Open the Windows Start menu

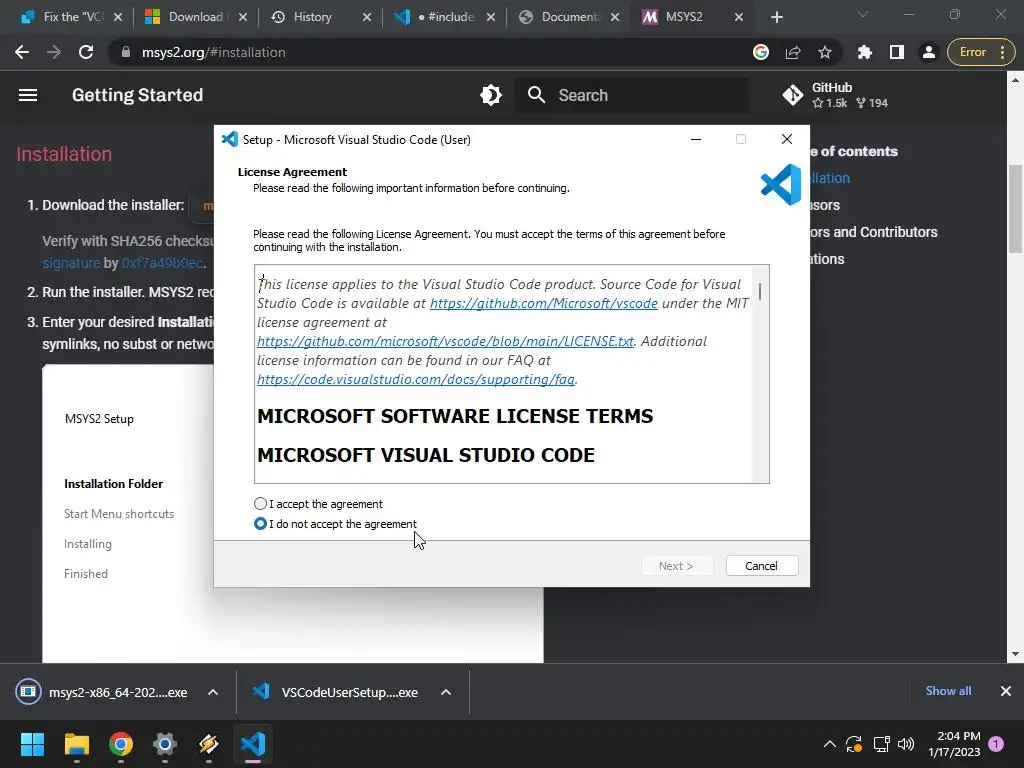(x=32, y=744)
